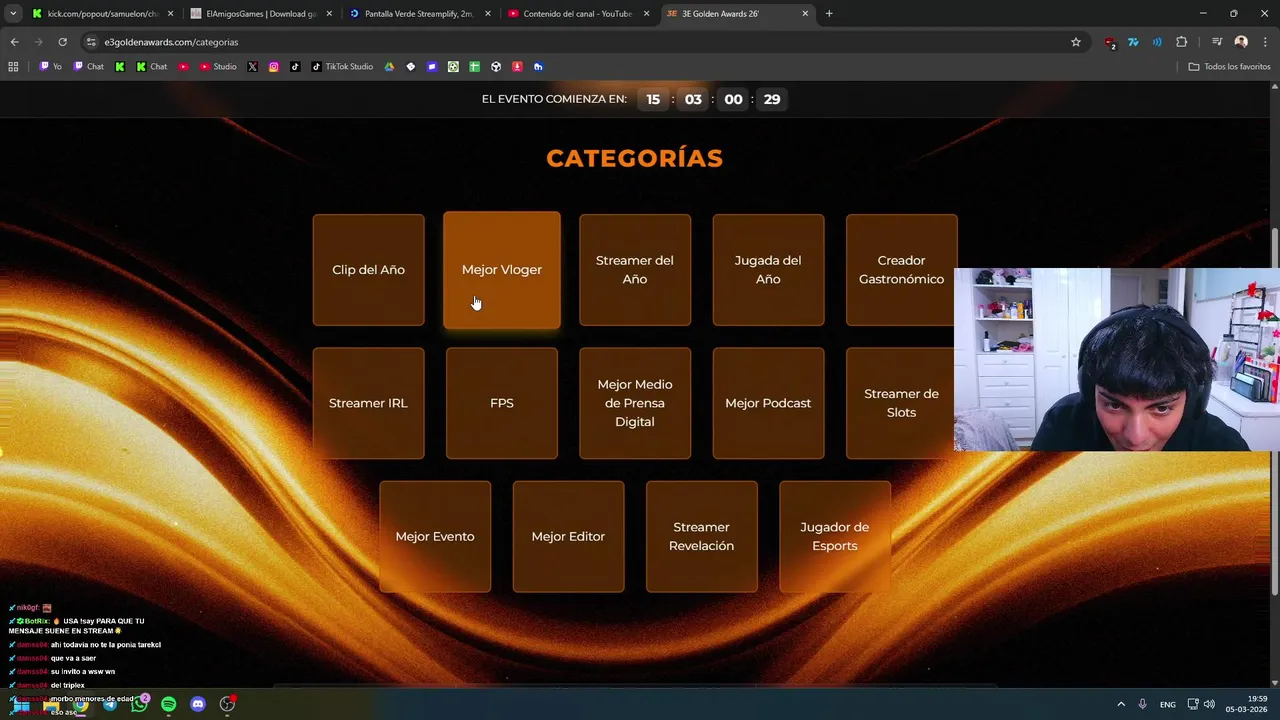Open the FPS category card
1280x720 pixels.
502,403
